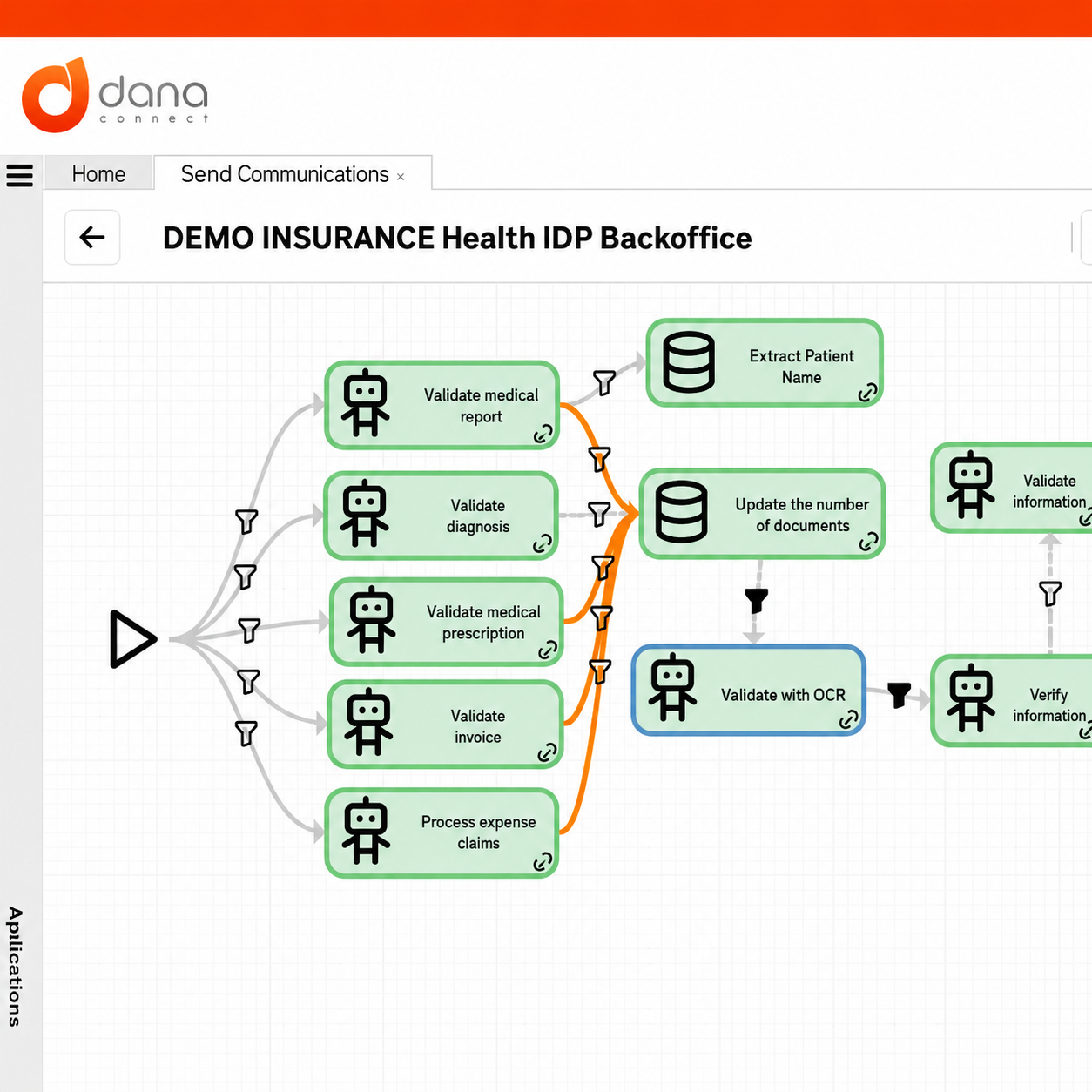
Task: Click the Validate diagnosis label
Action: coord(478,516)
